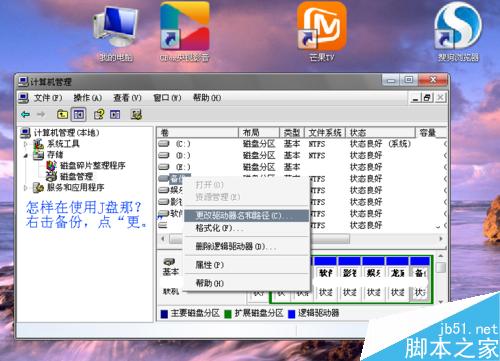
Task: Launch the CBox央视影音 desktop shortcut
Action: click(184, 32)
